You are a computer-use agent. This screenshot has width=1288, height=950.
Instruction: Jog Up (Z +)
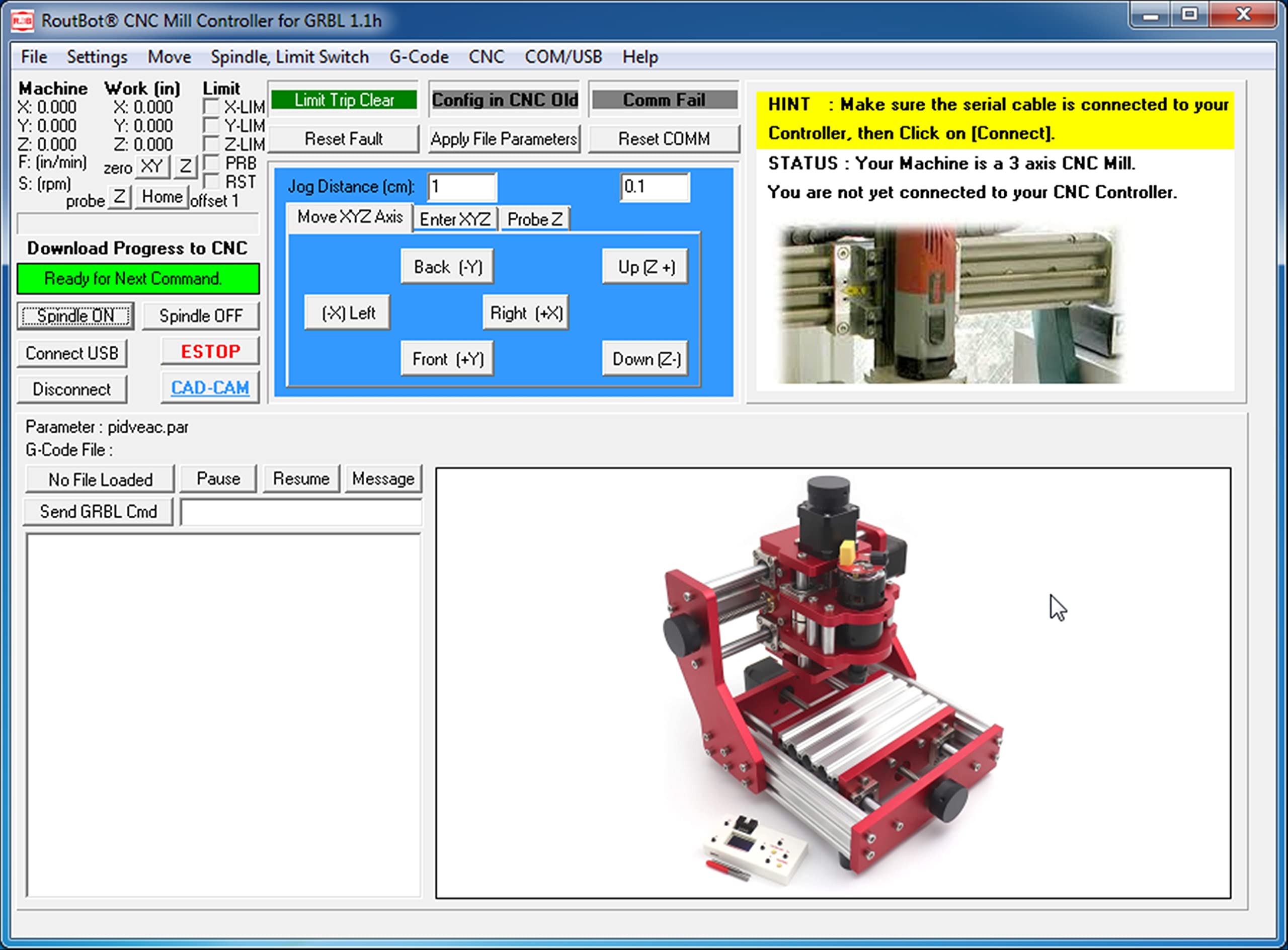pyautogui.click(x=645, y=266)
